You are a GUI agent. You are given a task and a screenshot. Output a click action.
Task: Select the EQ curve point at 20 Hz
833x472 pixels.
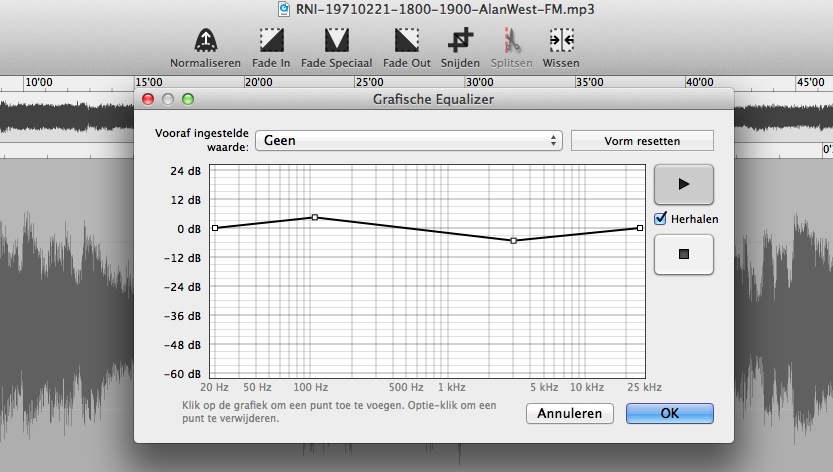pos(214,228)
